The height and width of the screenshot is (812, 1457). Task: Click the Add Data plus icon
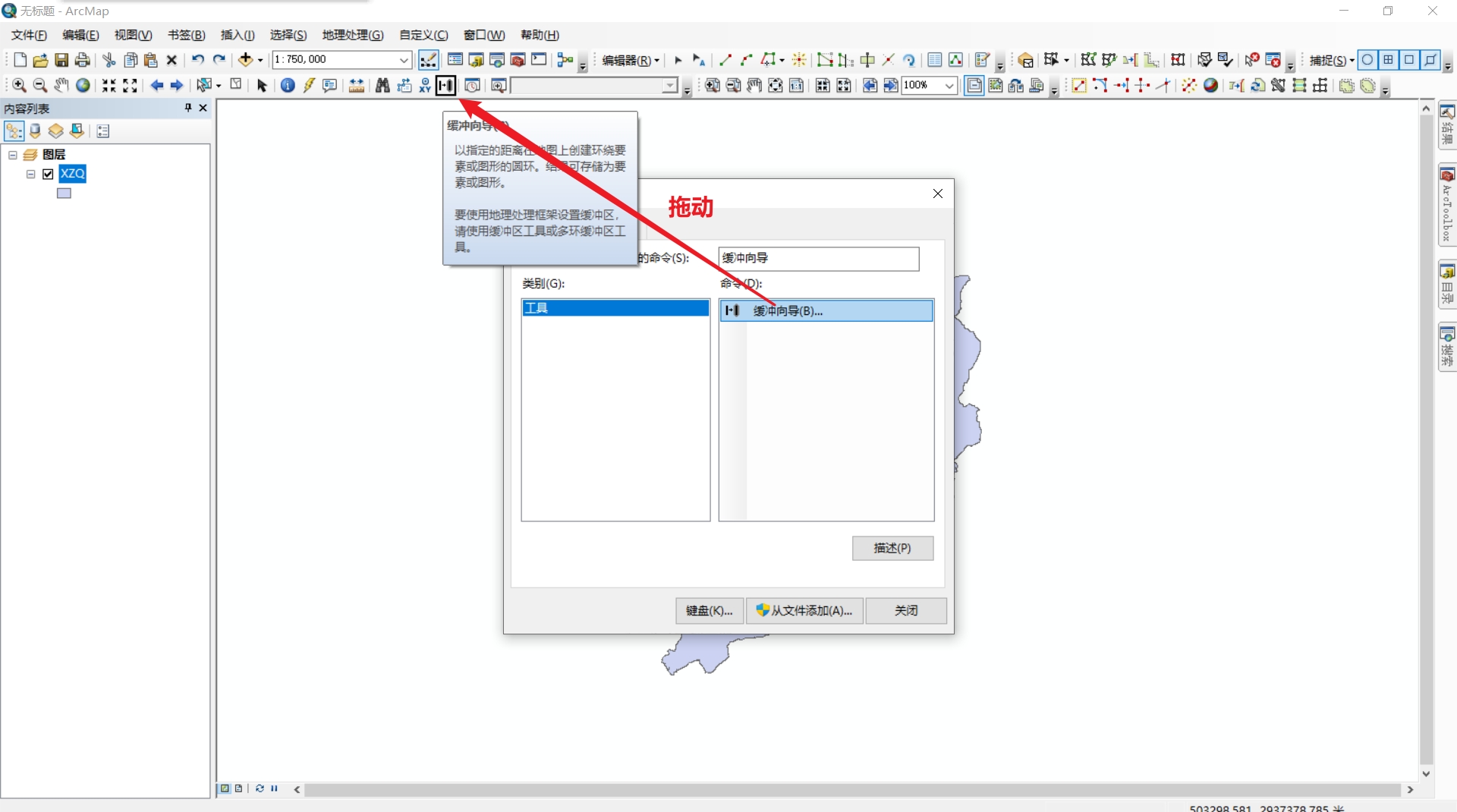[245, 60]
